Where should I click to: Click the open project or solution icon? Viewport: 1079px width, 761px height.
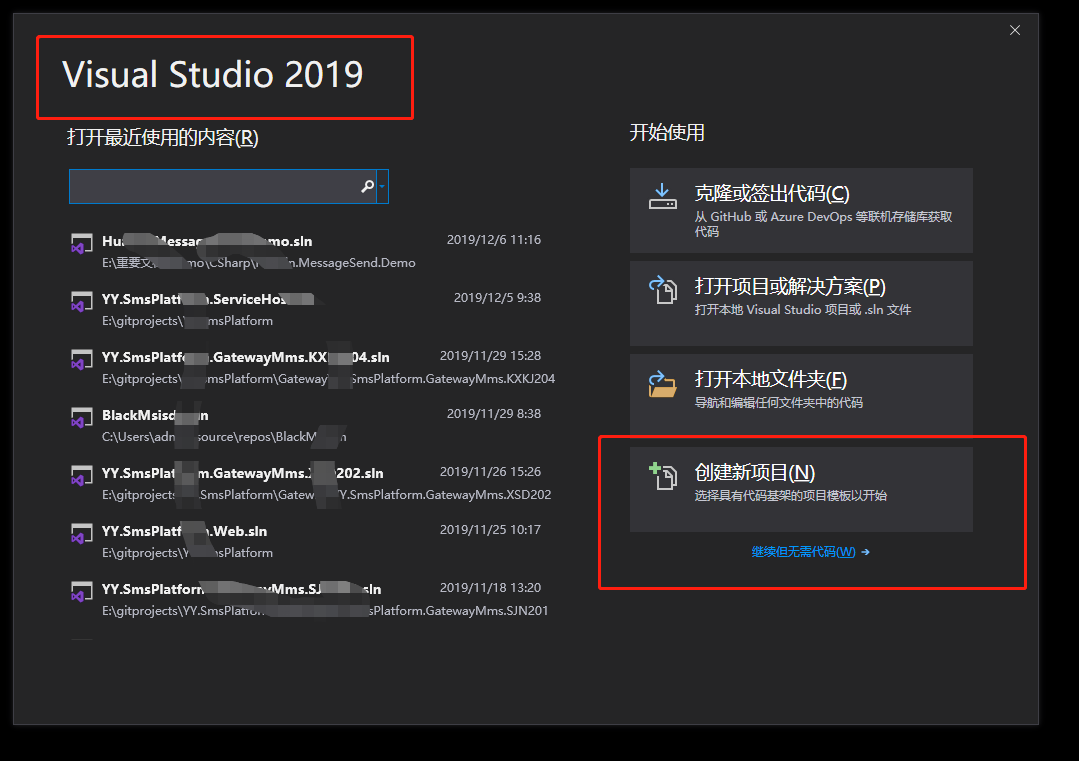tap(663, 290)
